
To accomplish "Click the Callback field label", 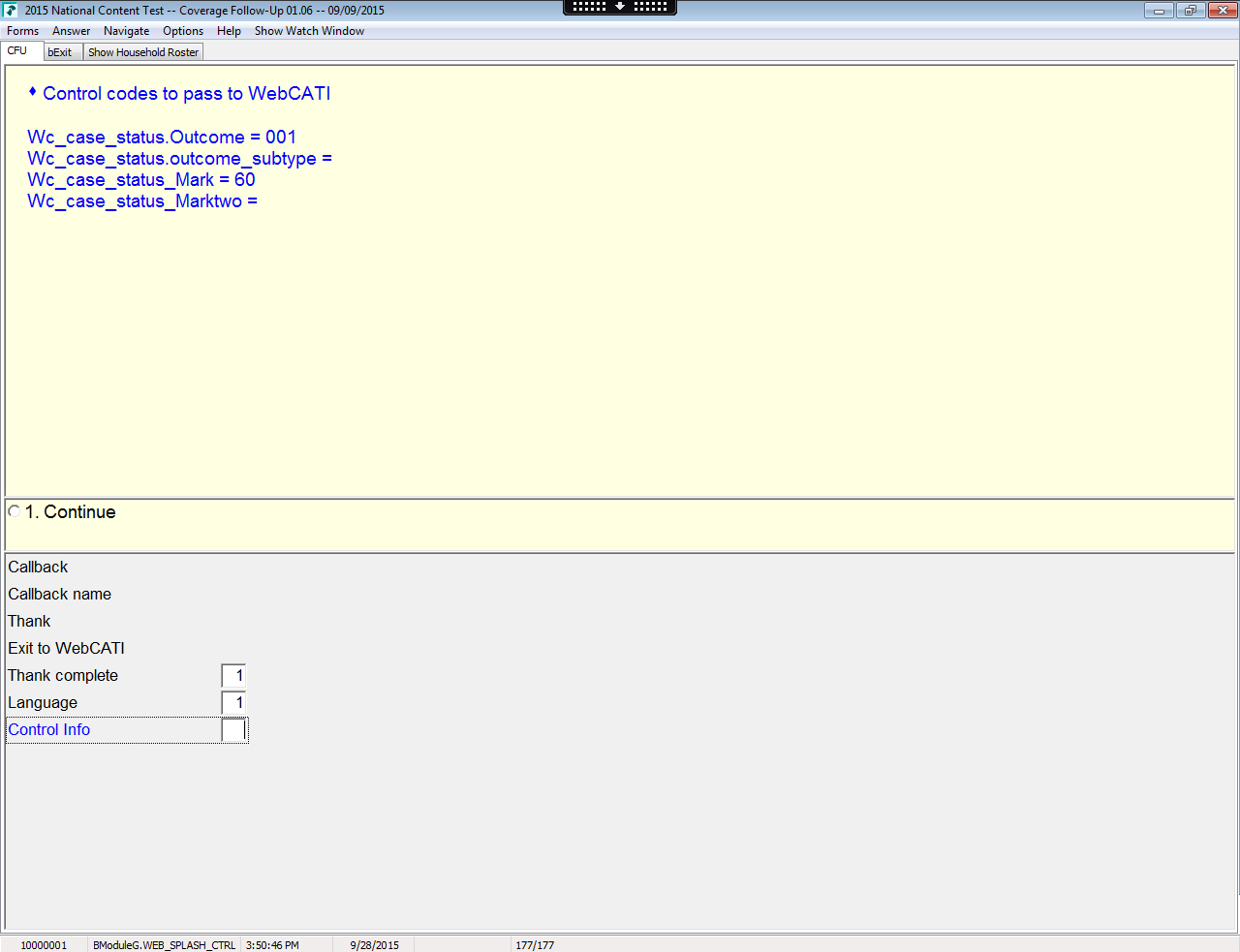I will coord(39,567).
